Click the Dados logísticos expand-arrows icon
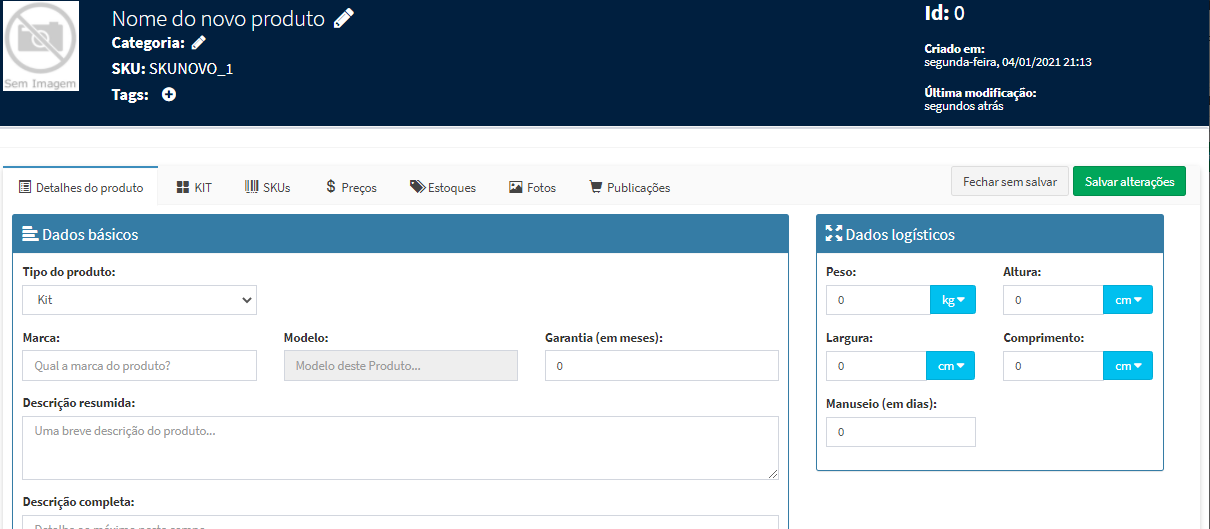Viewport: 1210px width, 529px height. tap(833, 234)
